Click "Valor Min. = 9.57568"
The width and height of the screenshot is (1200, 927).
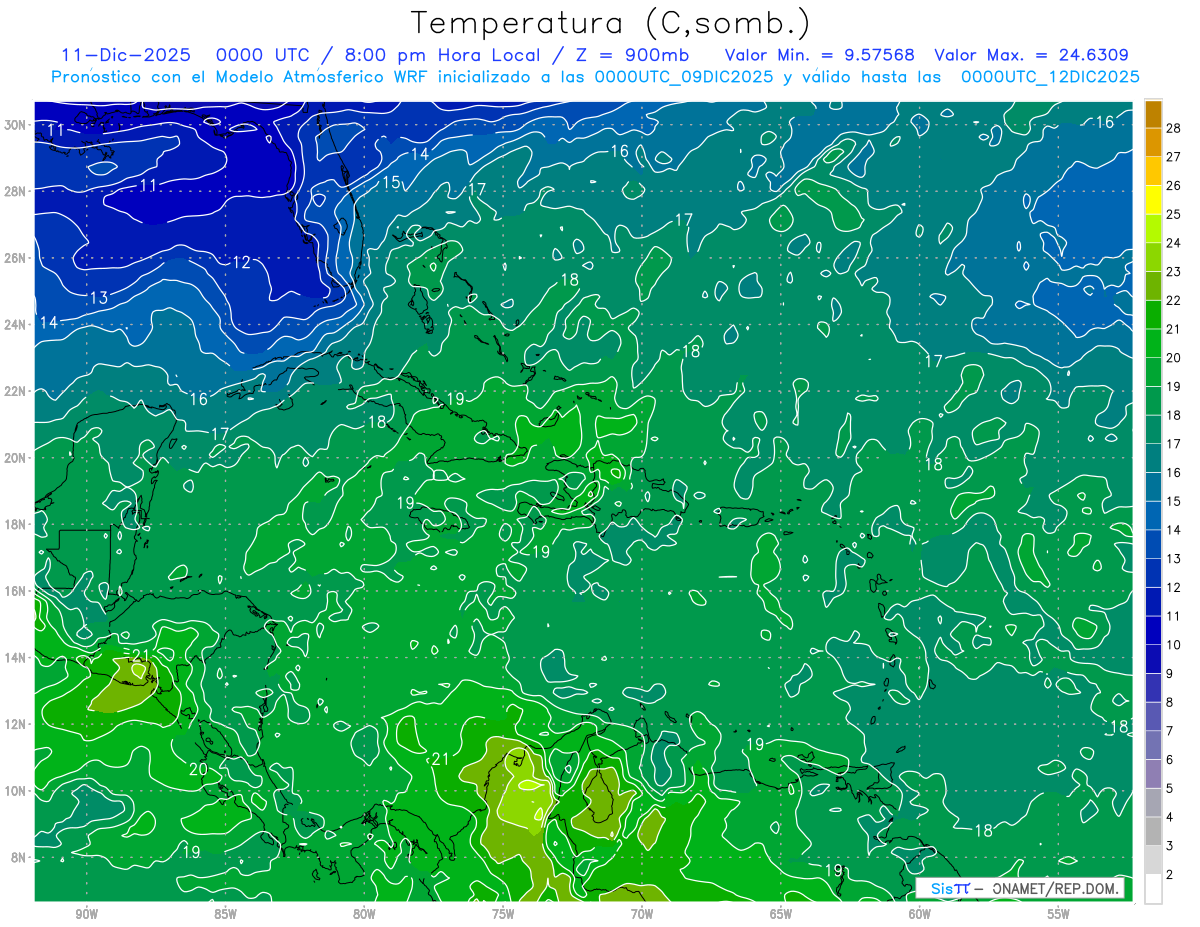click(x=820, y=55)
